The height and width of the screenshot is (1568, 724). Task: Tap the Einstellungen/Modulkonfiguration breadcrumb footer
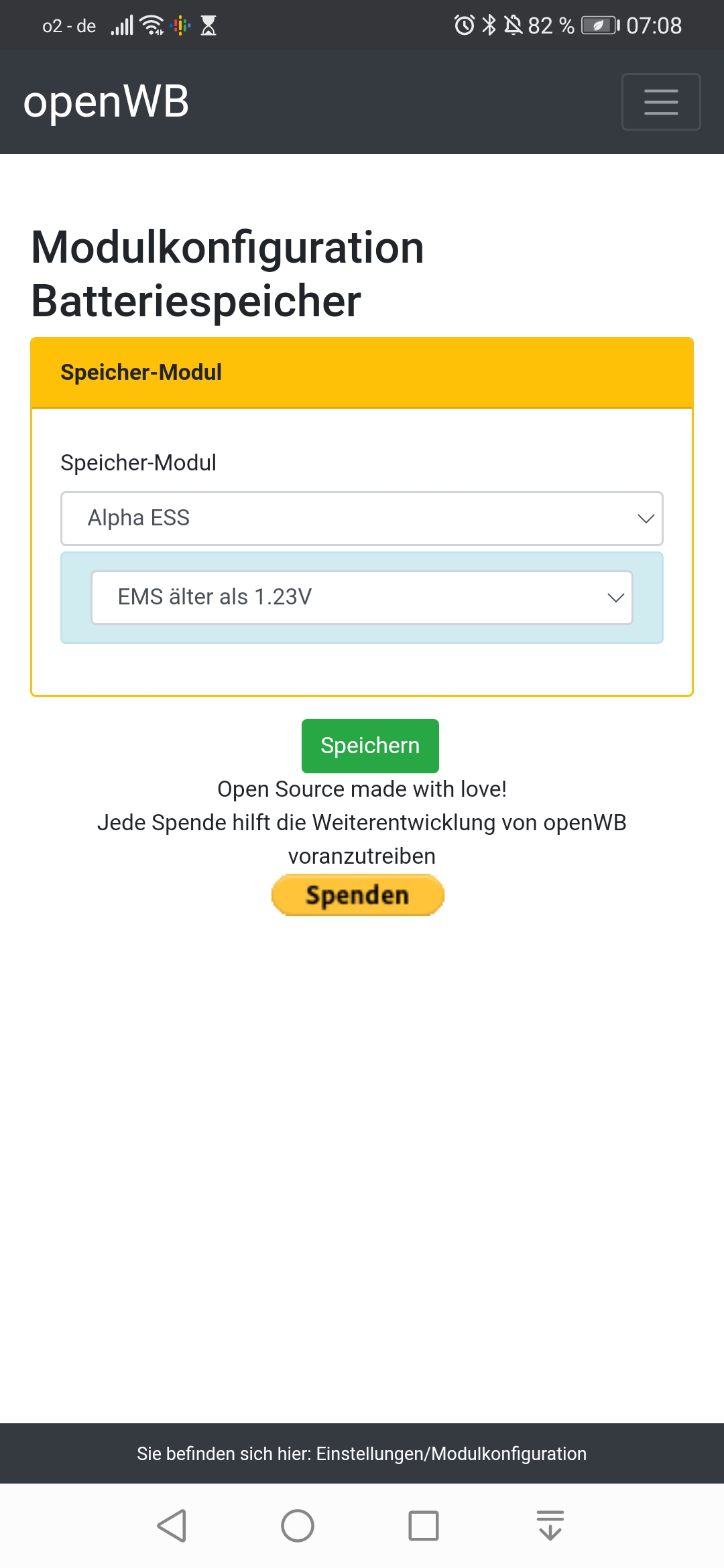pyautogui.click(x=362, y=1453)
